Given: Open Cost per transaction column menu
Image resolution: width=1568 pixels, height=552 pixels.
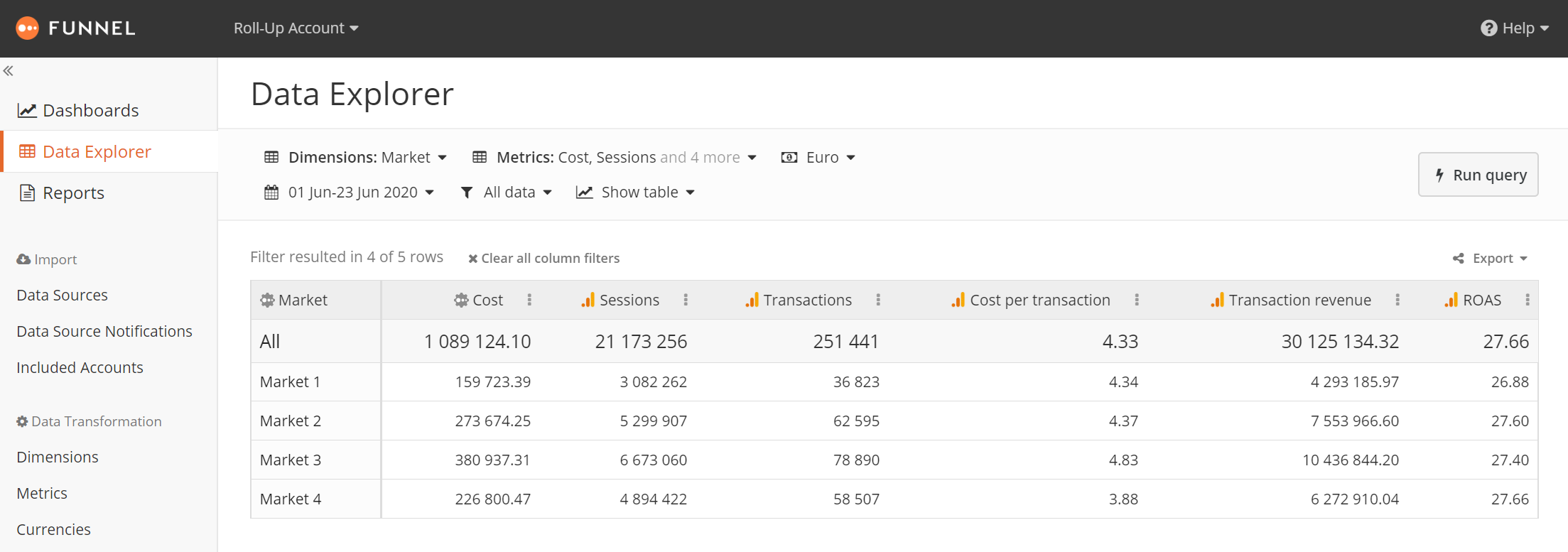Looking at the screenshot, I should point(1137,300).
